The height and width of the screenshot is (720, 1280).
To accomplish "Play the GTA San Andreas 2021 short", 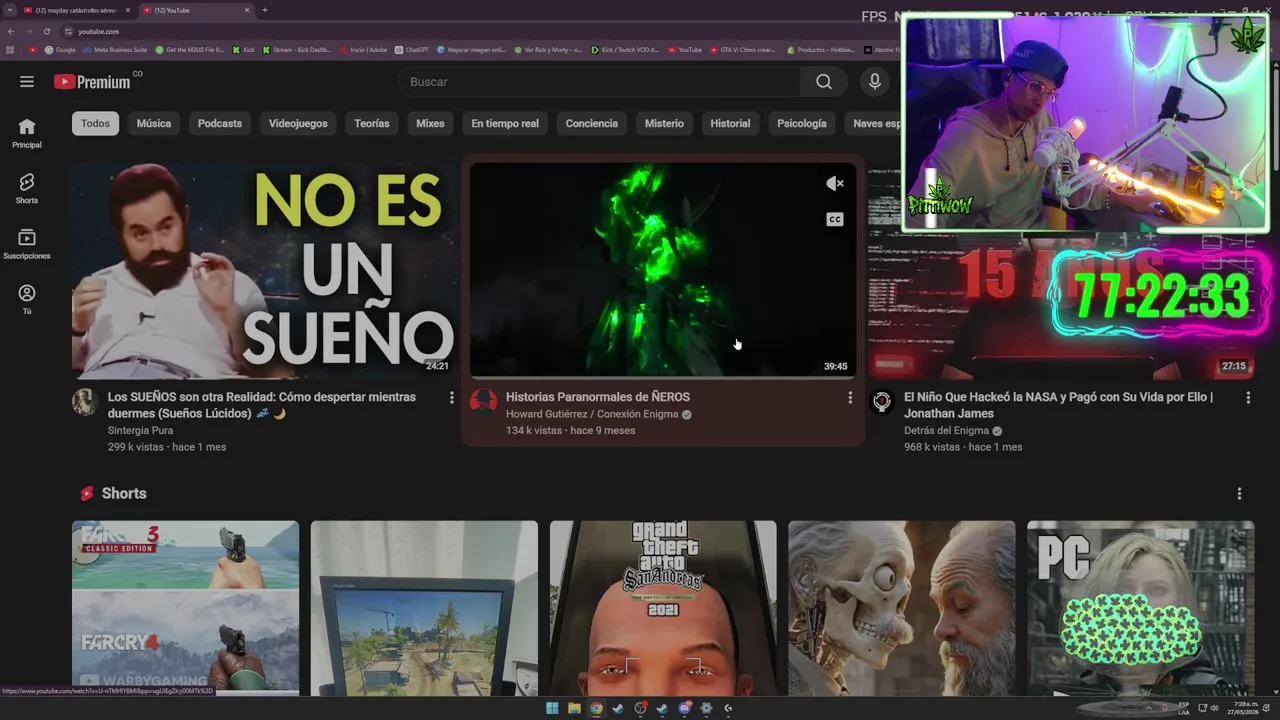I will pos(663,608).
